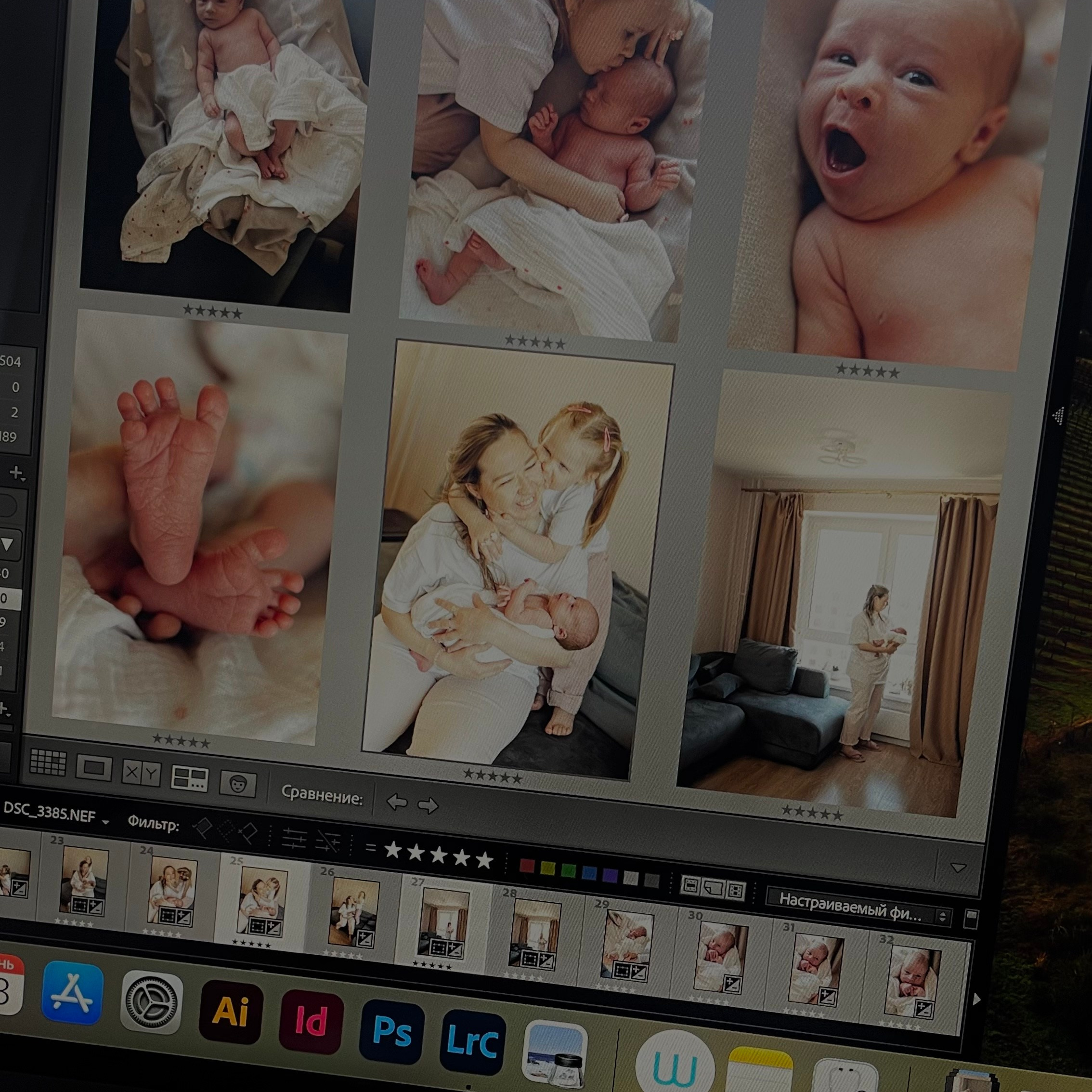Image resolution: width=1092 pixels, height=1092 pixels.
Task: Open Illustrator from the Dock
Action: click(x=231, y=1012)
